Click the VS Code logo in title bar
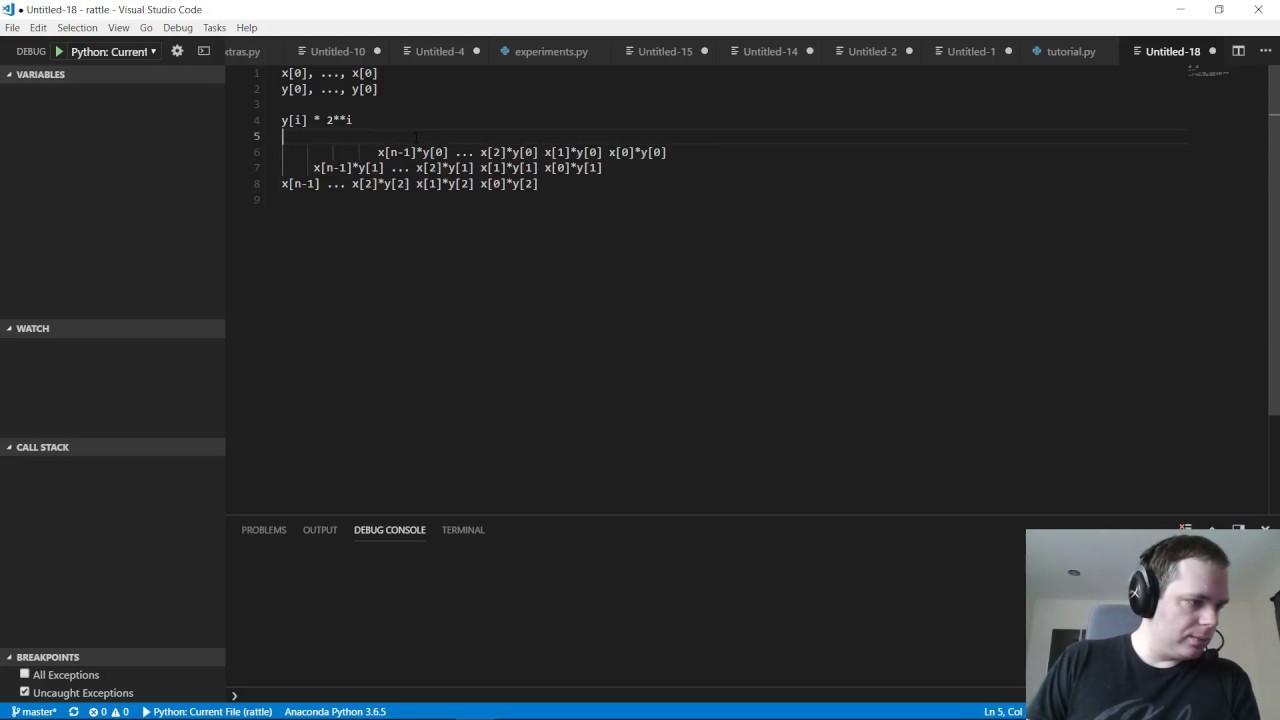 (9, 9)
